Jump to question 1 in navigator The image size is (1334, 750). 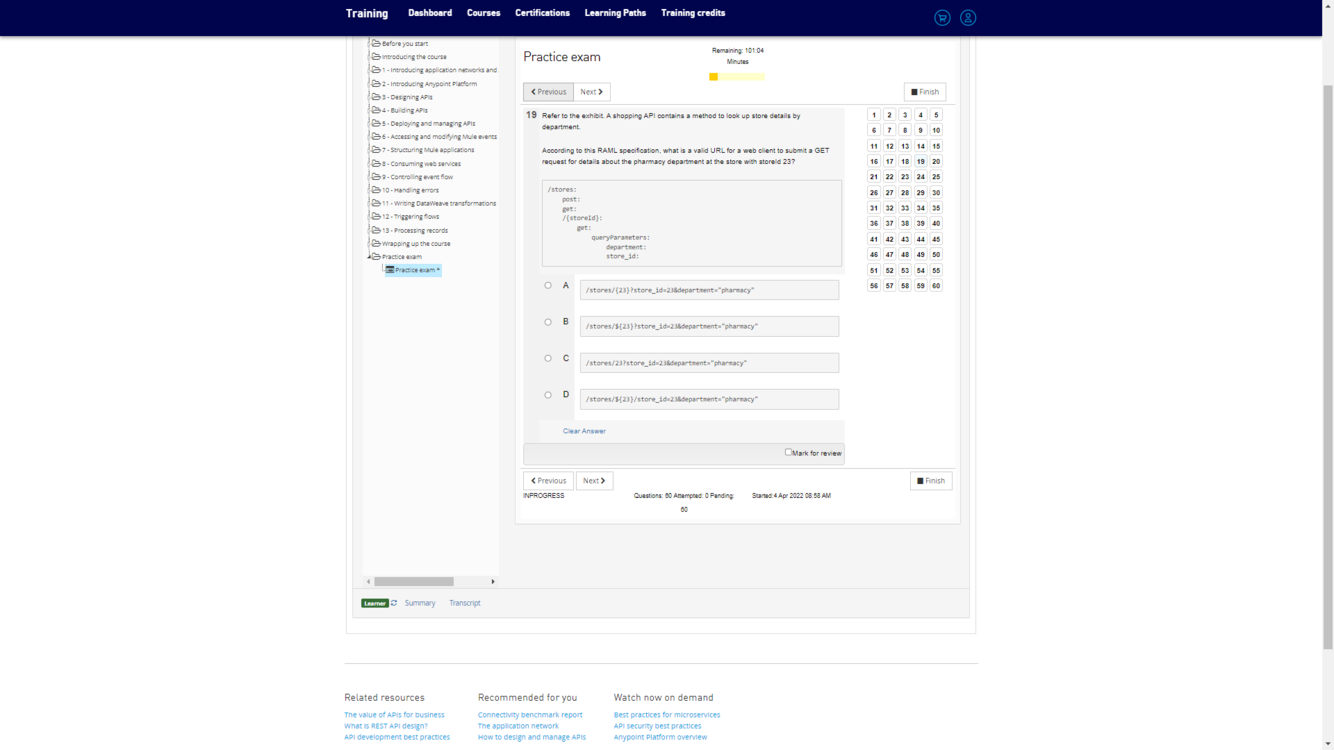pos(874,115)
